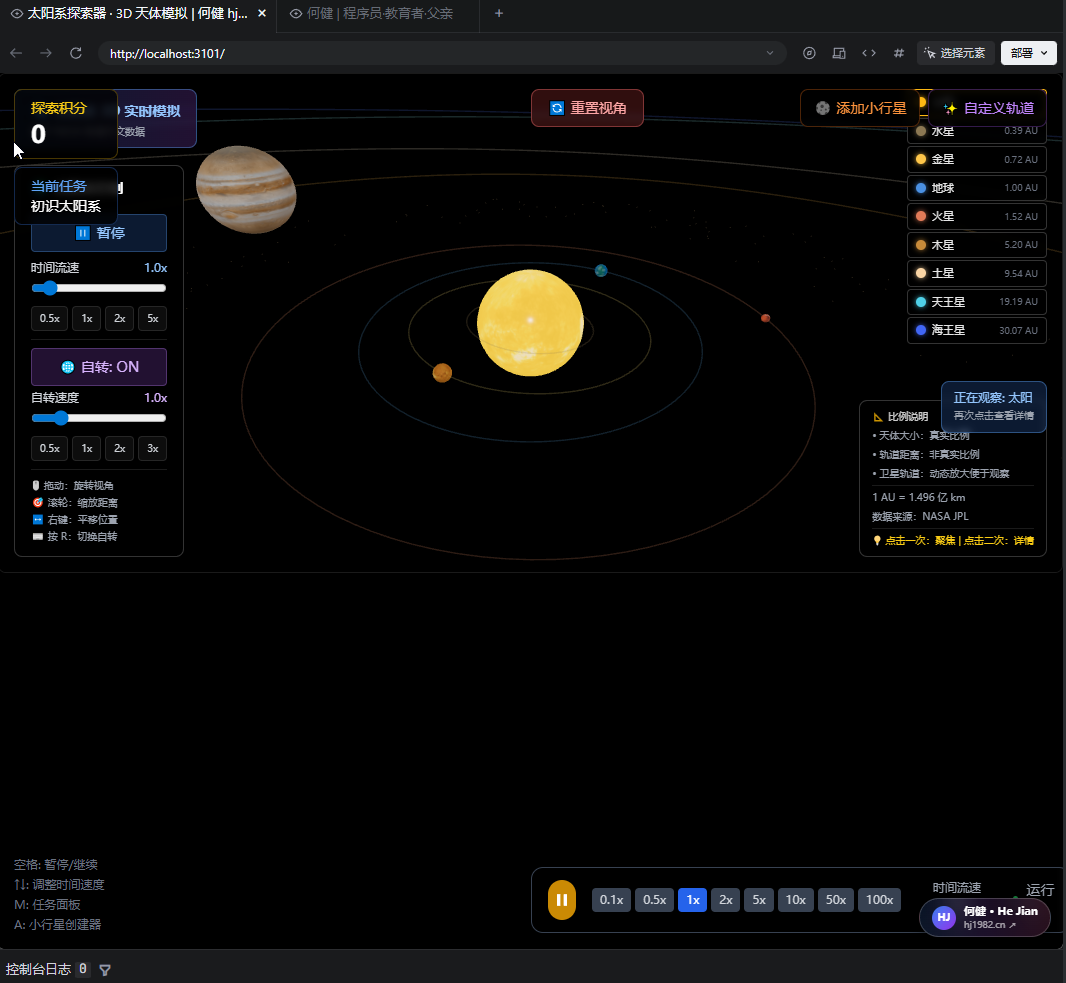Switch to the 何健 程序员 browser tab

[x=378, y=13]
